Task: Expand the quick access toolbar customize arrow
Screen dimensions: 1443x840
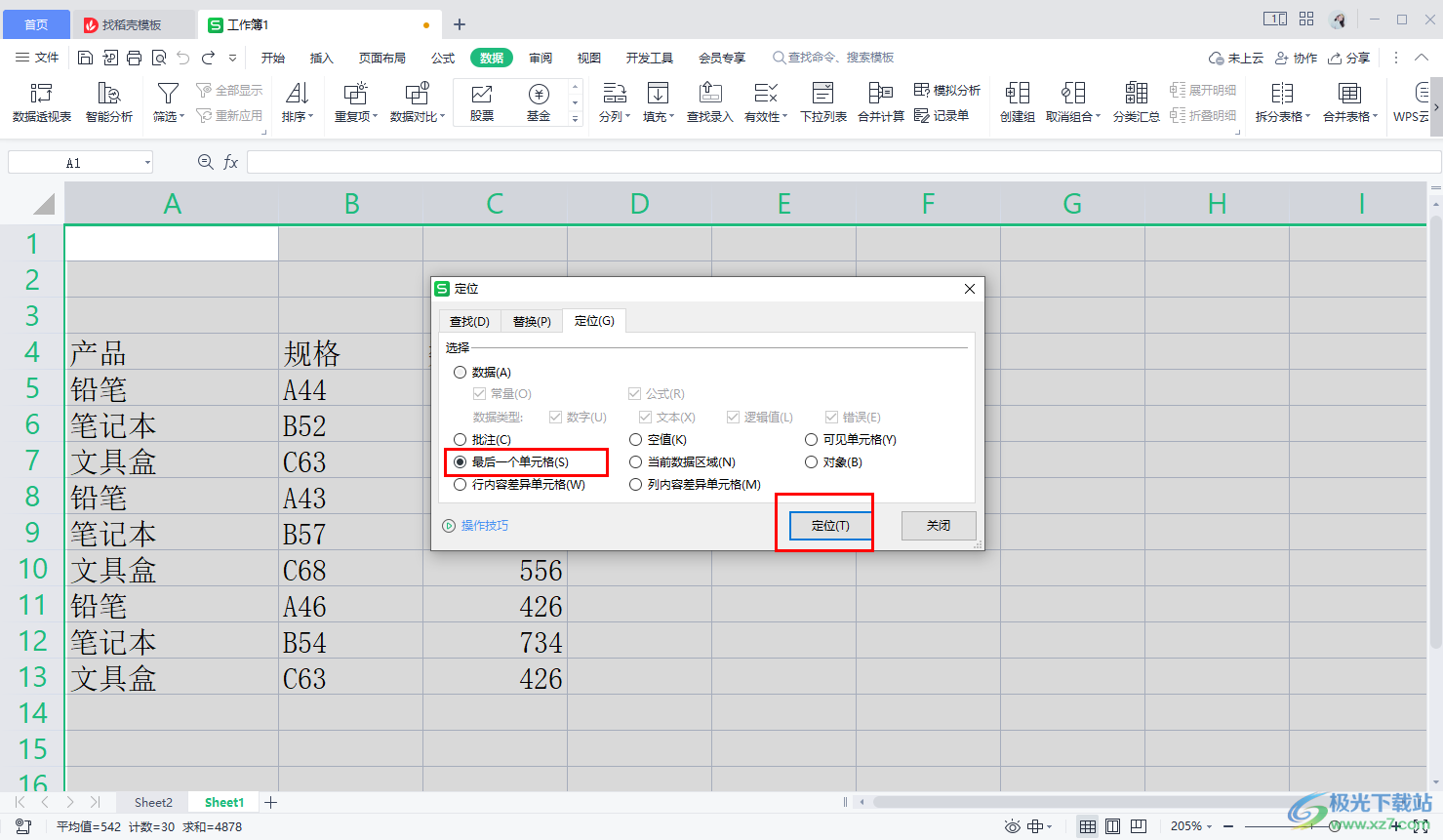Action: (x=232, y=58)
